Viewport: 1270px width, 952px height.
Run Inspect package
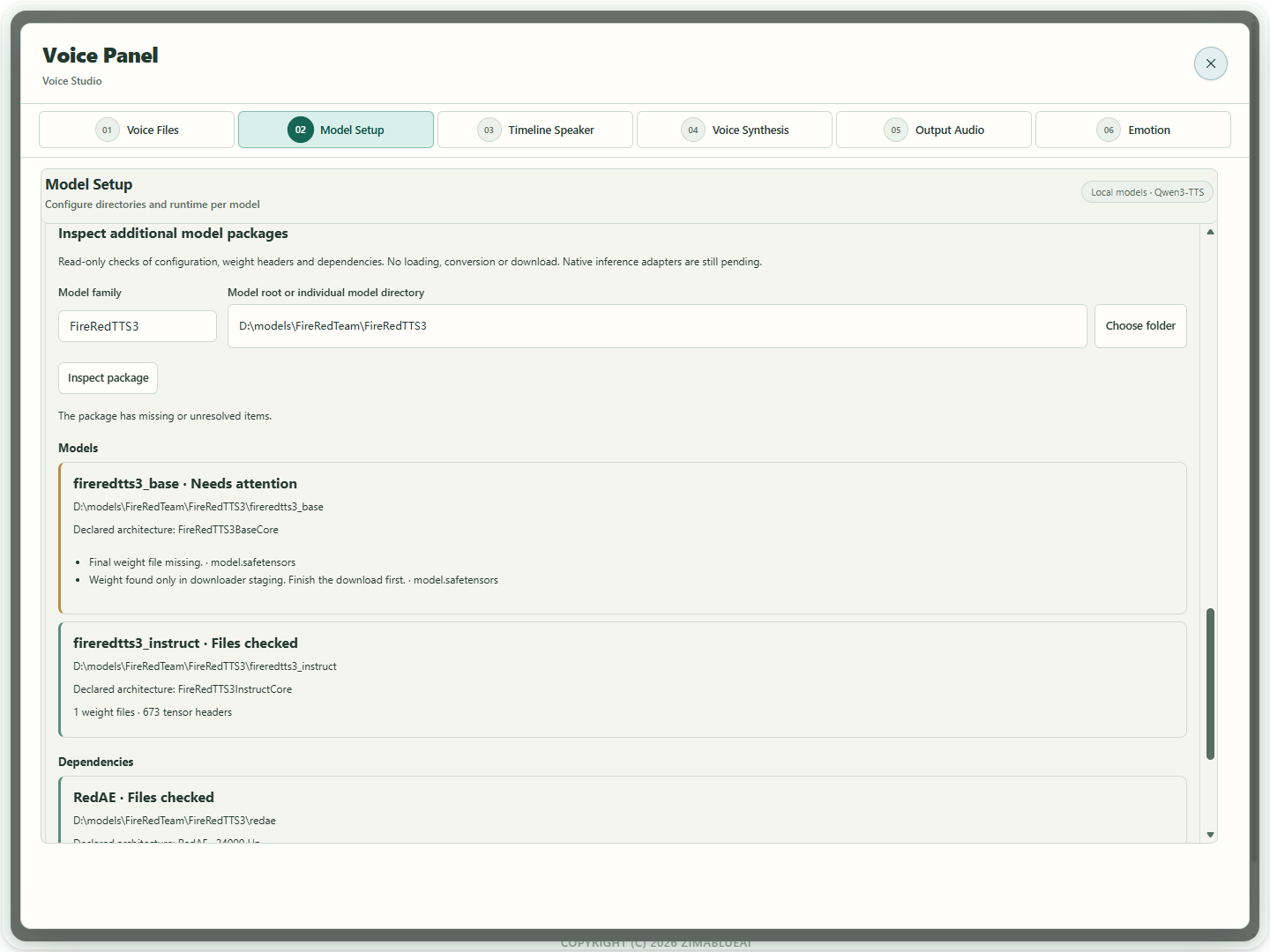[108, 378]
